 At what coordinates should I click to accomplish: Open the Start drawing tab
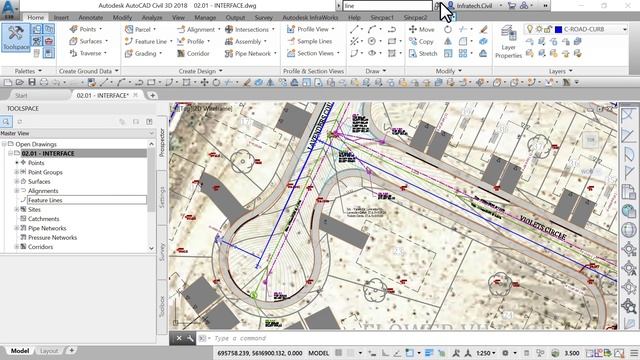(21, 96)
